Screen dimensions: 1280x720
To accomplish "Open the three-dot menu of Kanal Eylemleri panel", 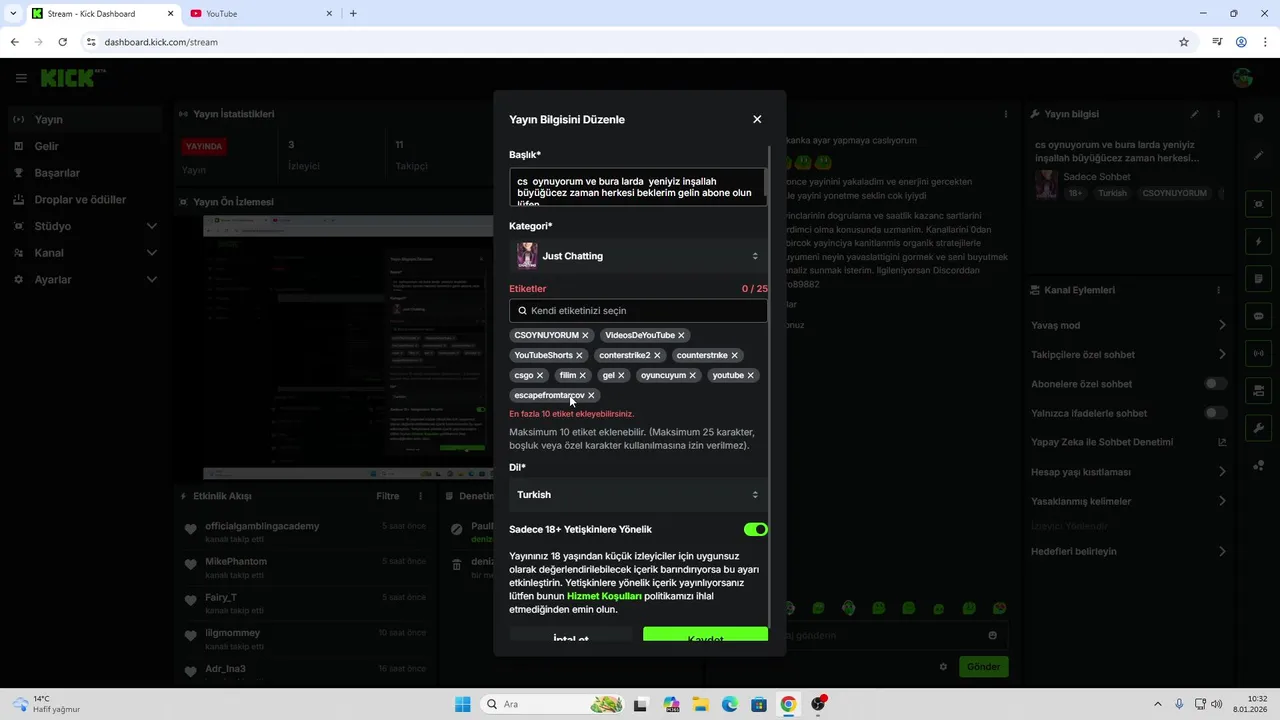I will tap(1218, 290).
